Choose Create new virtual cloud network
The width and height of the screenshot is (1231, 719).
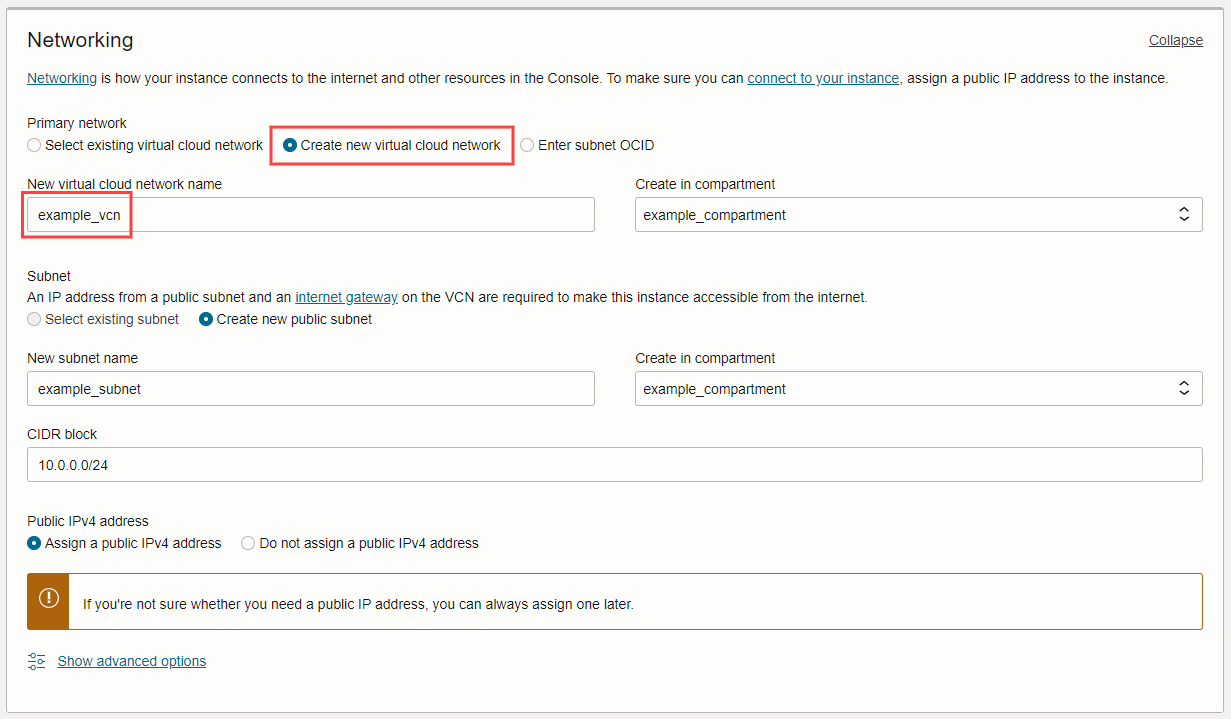coord(290,145)
